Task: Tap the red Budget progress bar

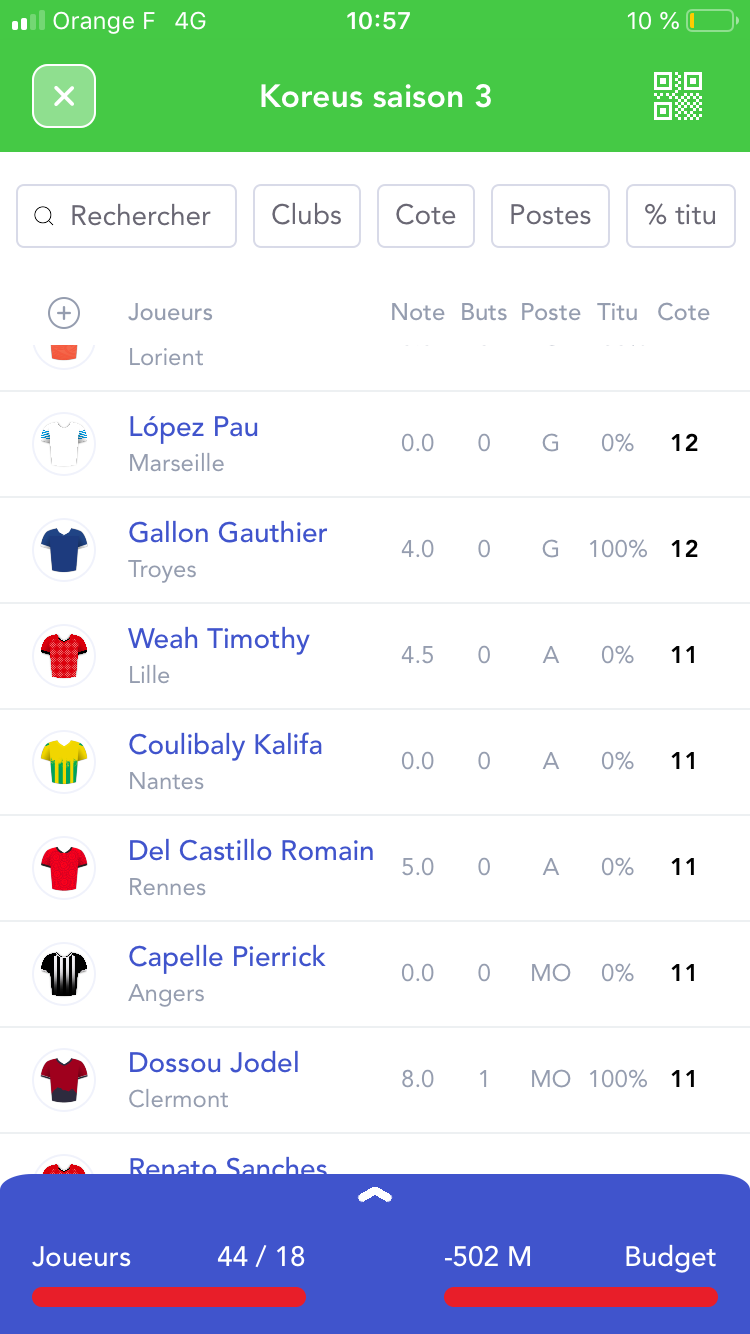Action: point(580,1297)
